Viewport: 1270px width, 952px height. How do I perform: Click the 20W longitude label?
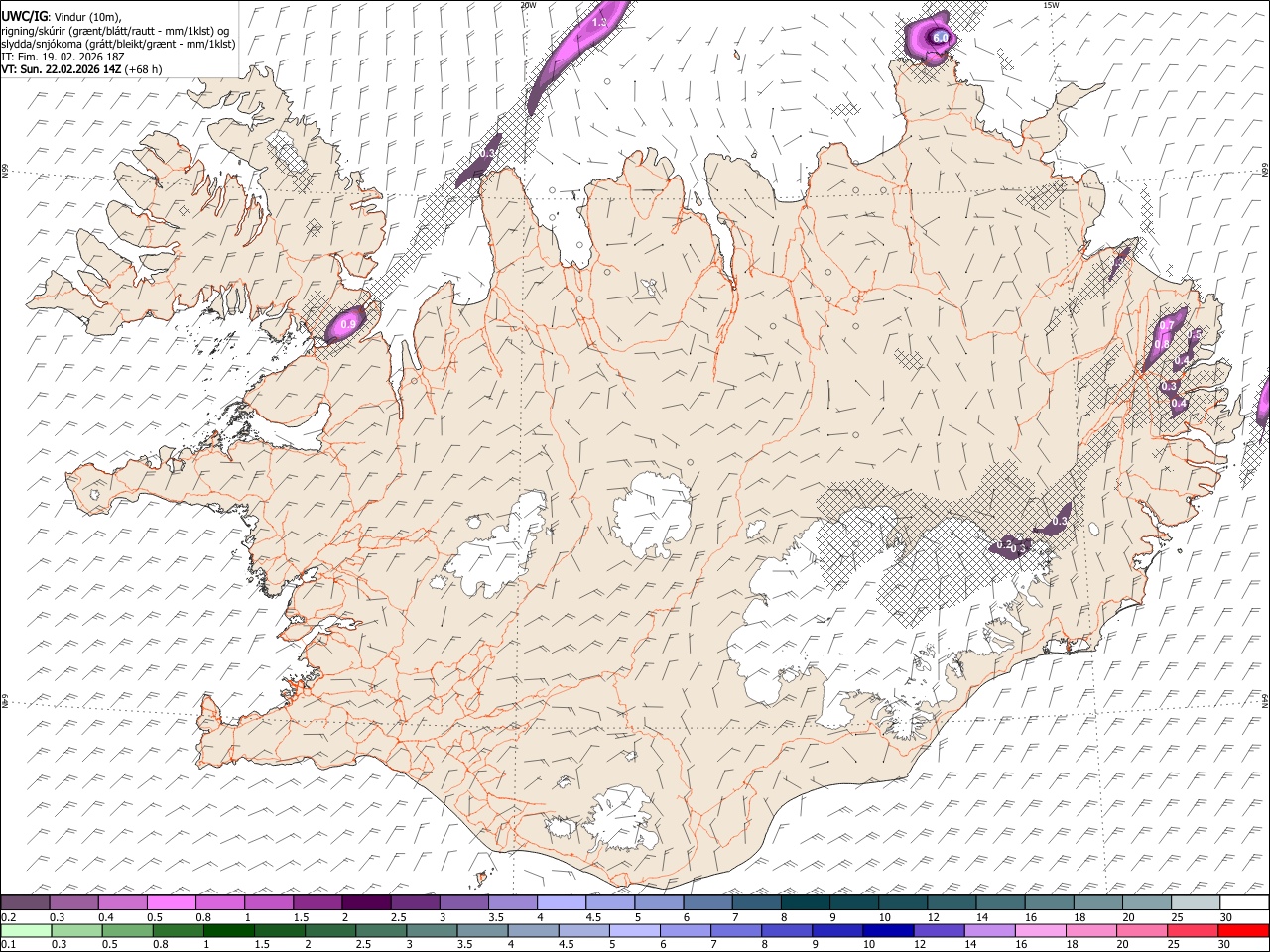point(528,5)
